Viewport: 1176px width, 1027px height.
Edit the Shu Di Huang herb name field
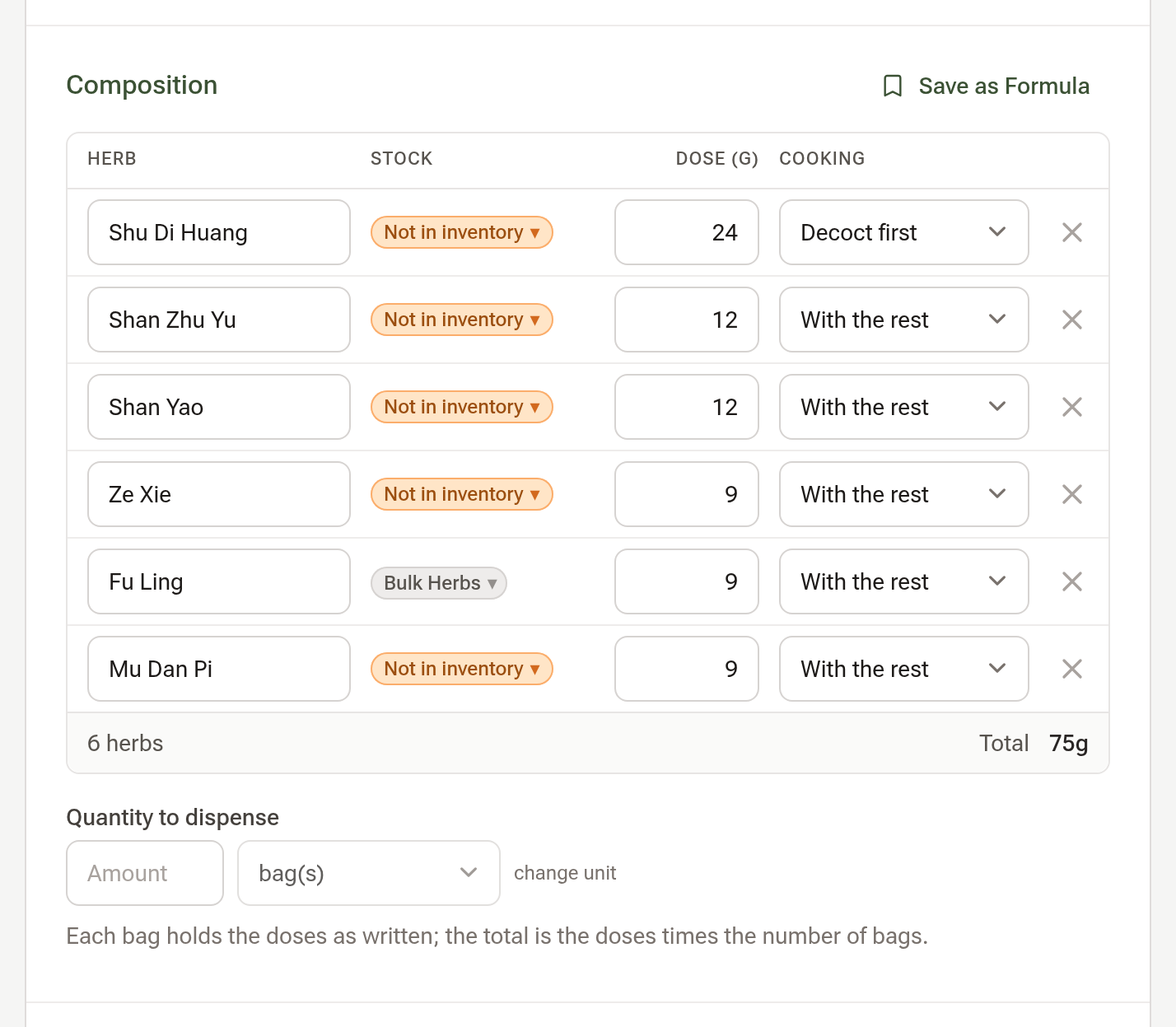click(219, 232)
